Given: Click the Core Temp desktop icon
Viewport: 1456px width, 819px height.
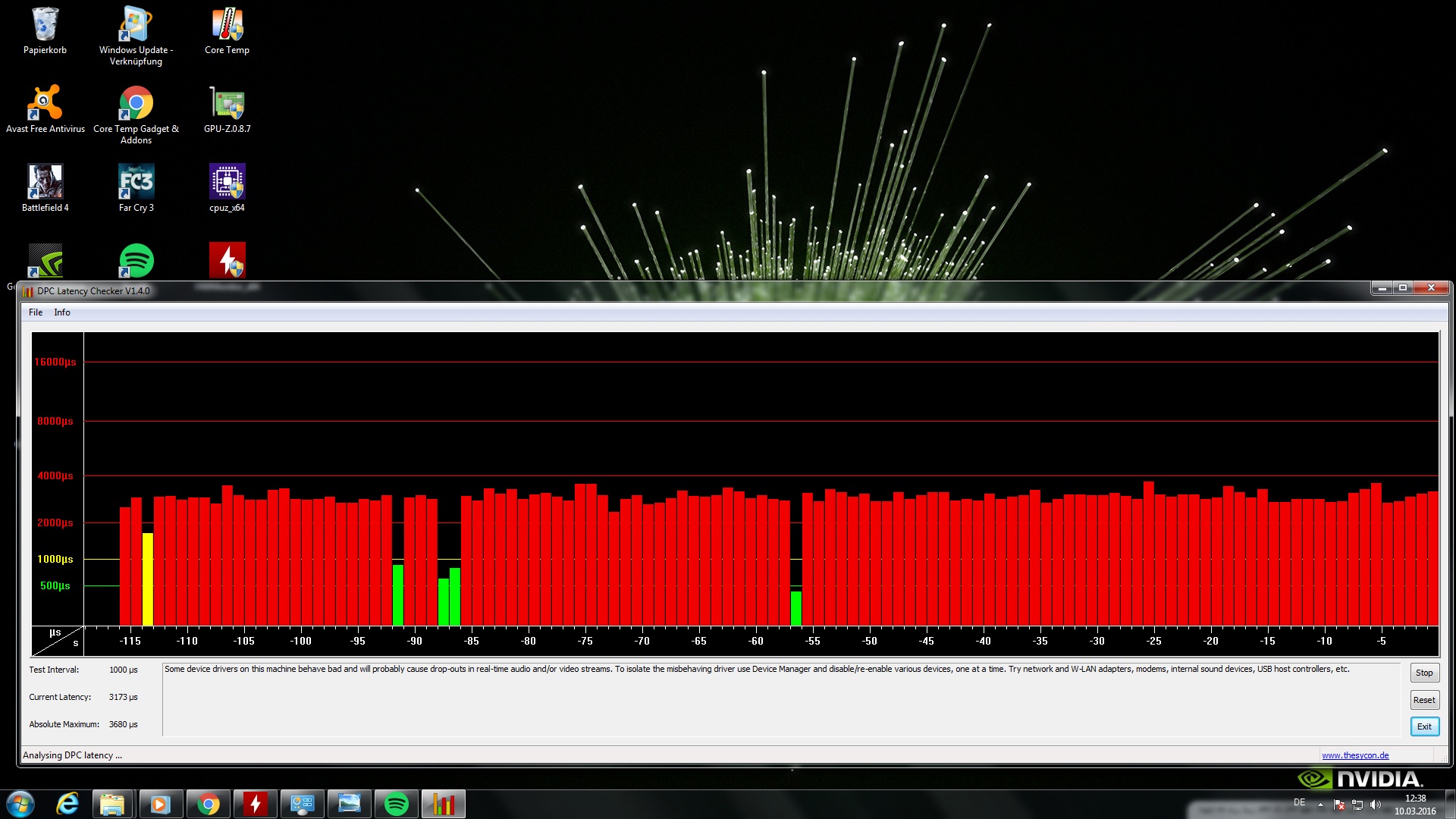Looking at the screenshot, I should [x=227, y=30].
